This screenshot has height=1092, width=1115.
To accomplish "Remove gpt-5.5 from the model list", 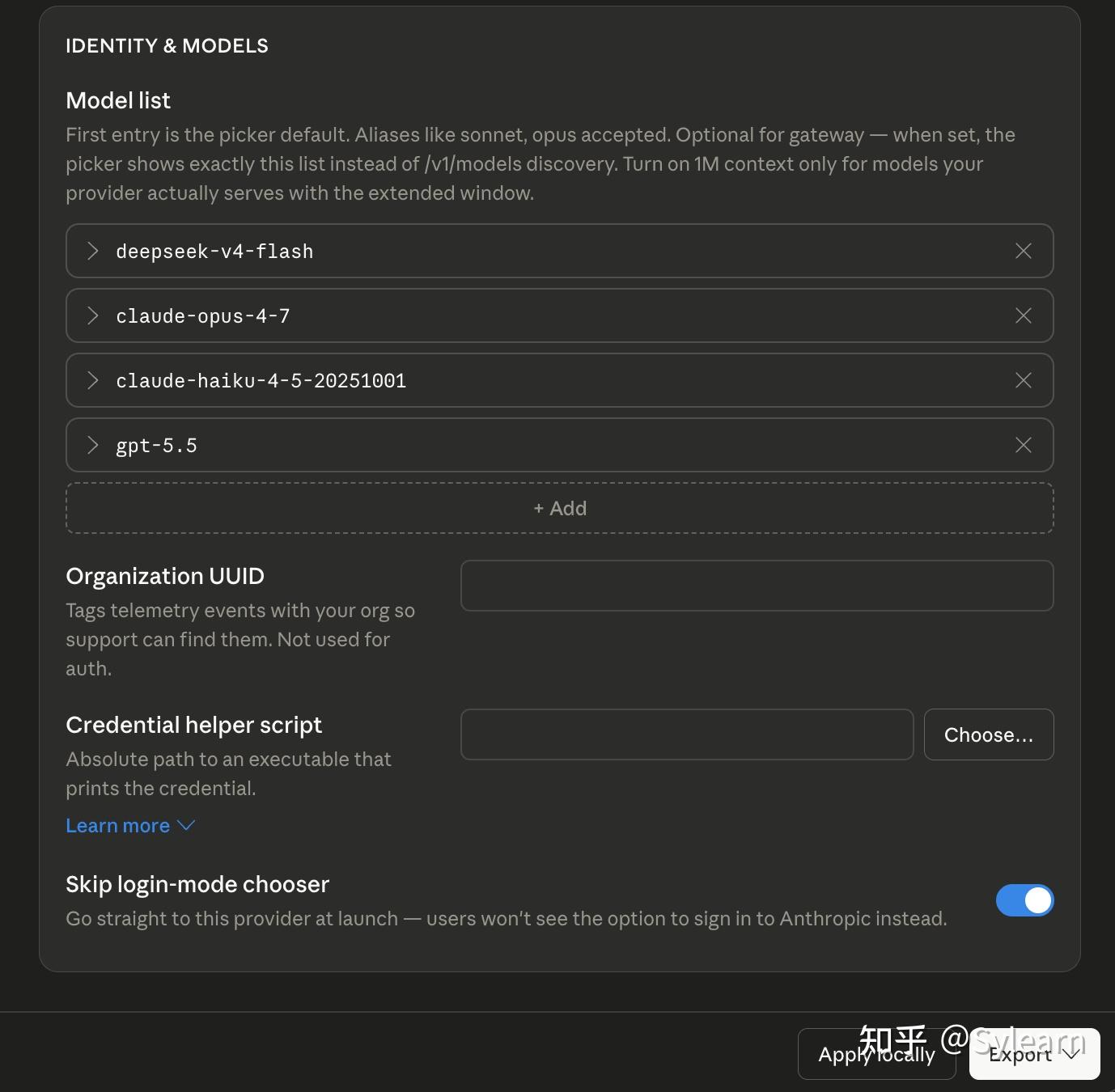I will pos(1023,446).
